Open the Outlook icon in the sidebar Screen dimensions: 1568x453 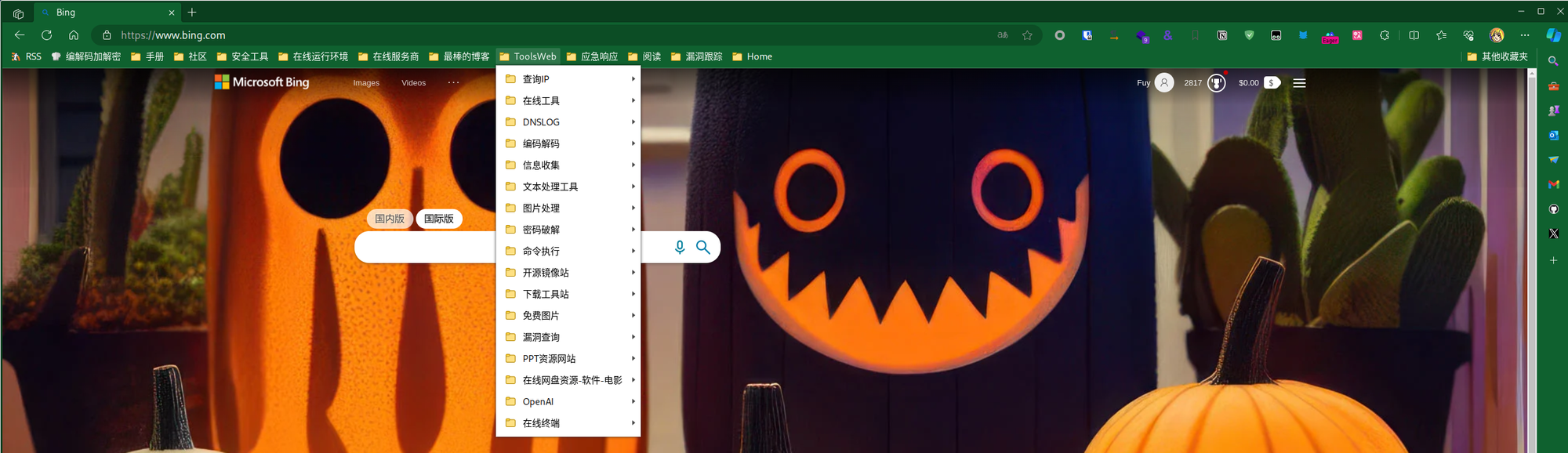(1553, 135)
